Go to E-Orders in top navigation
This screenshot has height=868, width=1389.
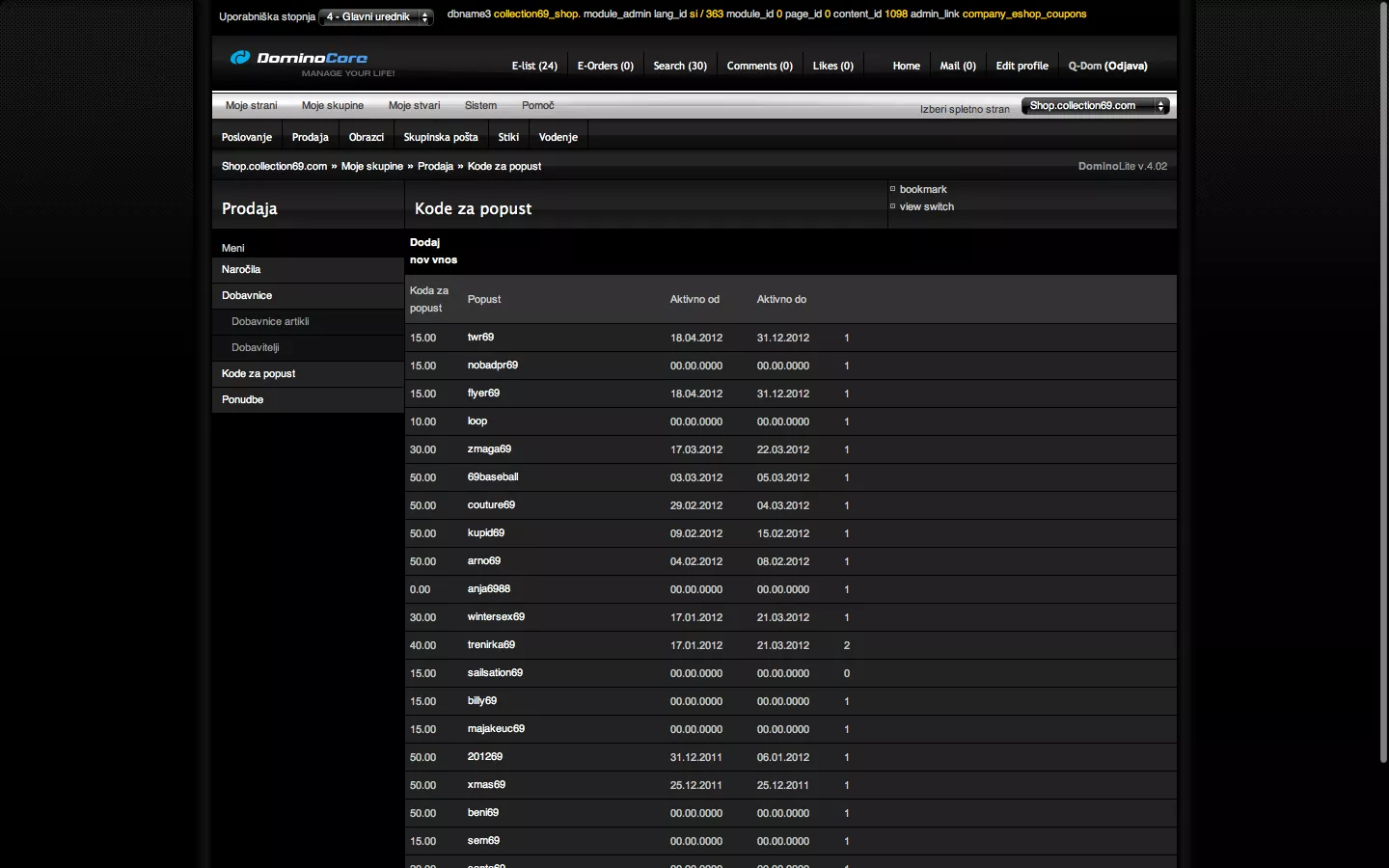(x=605, y=67)
